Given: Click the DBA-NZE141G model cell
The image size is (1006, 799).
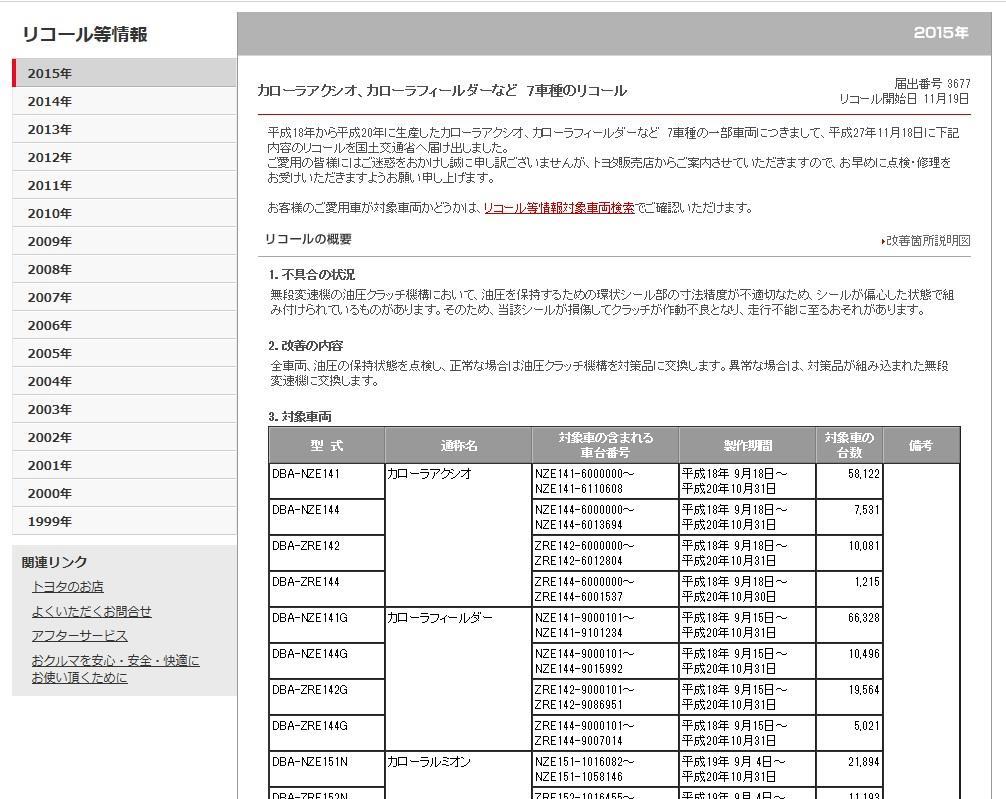Looking at the screenshot, I should 327,625.
